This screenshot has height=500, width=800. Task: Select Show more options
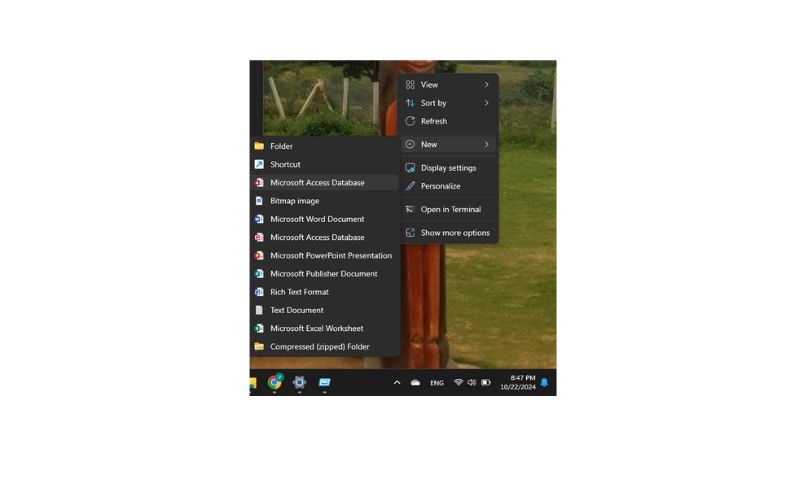(449, 233)
